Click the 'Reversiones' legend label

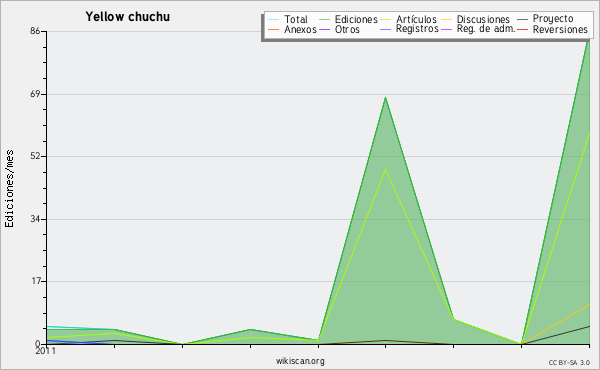560,29
